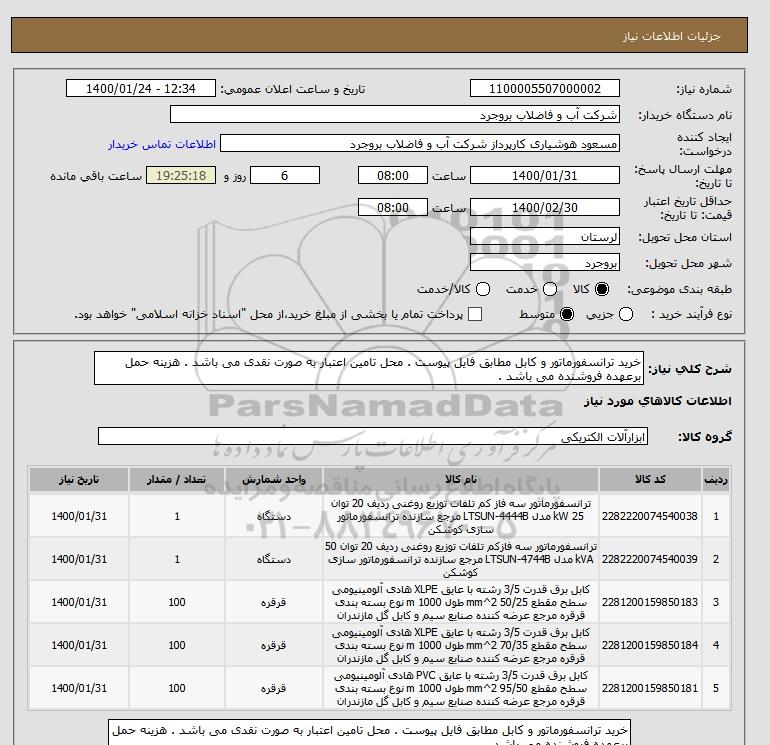Toggle the اسناد خزانه اسلامی payment checkbox
The height and width of the screenshot is (745, 770).
point(475,314)
